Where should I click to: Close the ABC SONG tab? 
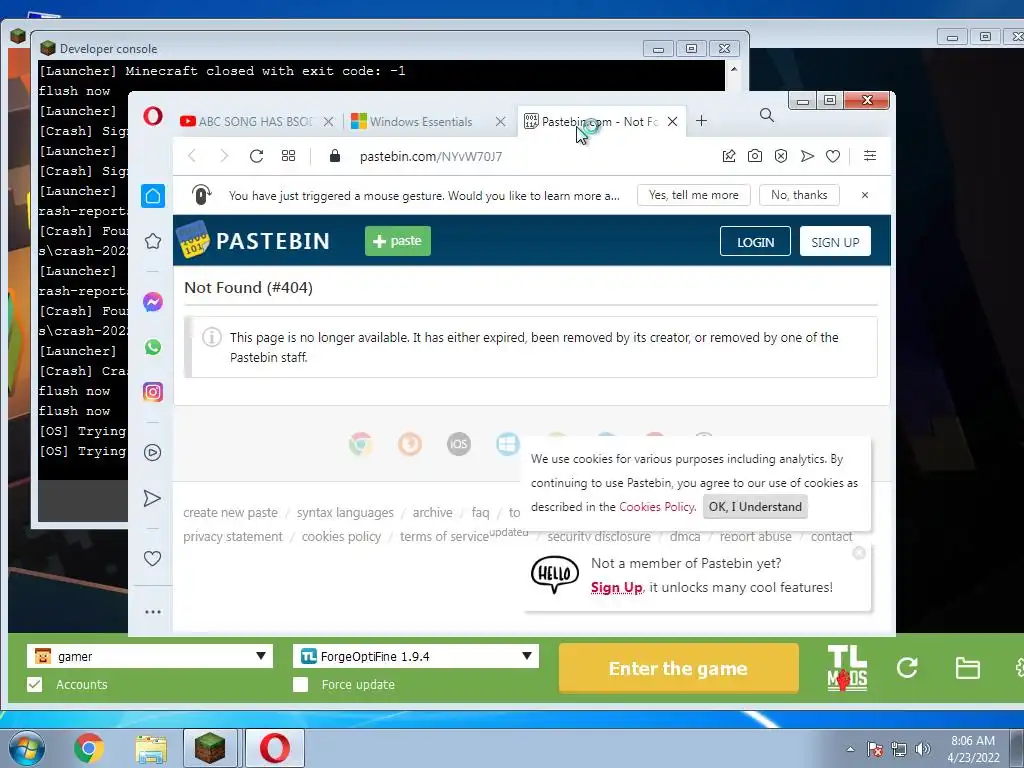point(328,121)
